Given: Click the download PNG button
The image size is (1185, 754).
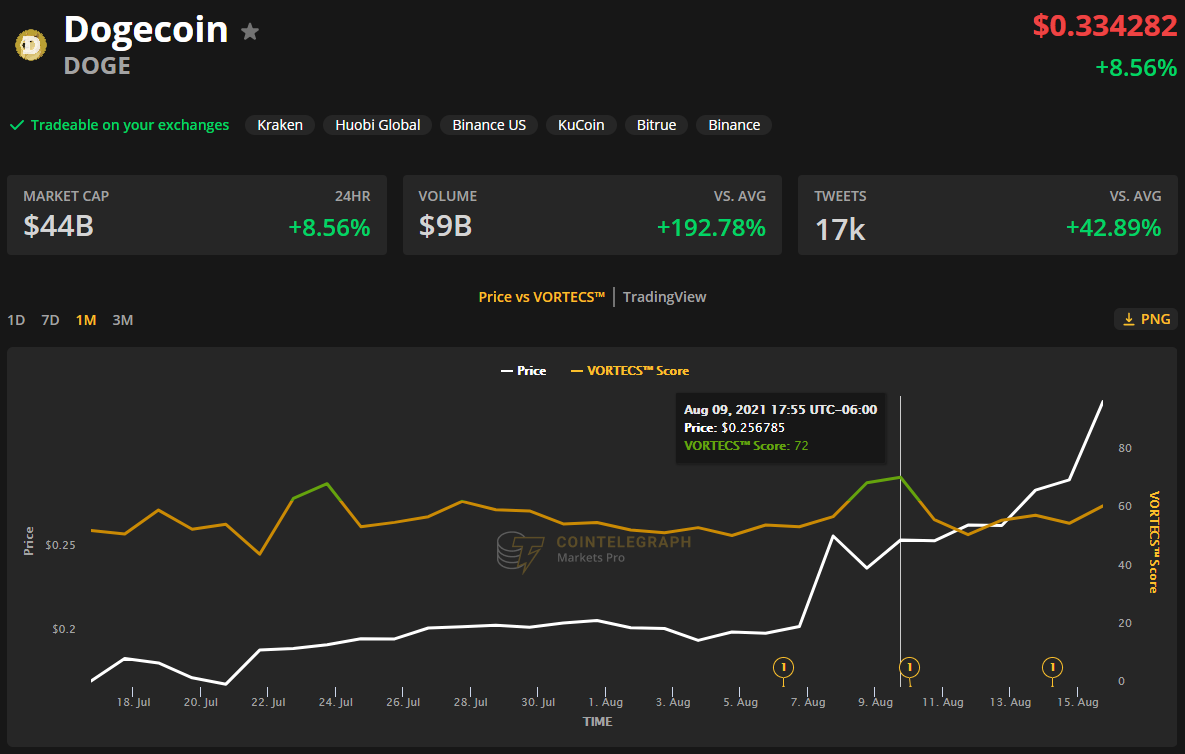Looking at the screenshot, I should pyautogui.click(x=1146, y=319).
